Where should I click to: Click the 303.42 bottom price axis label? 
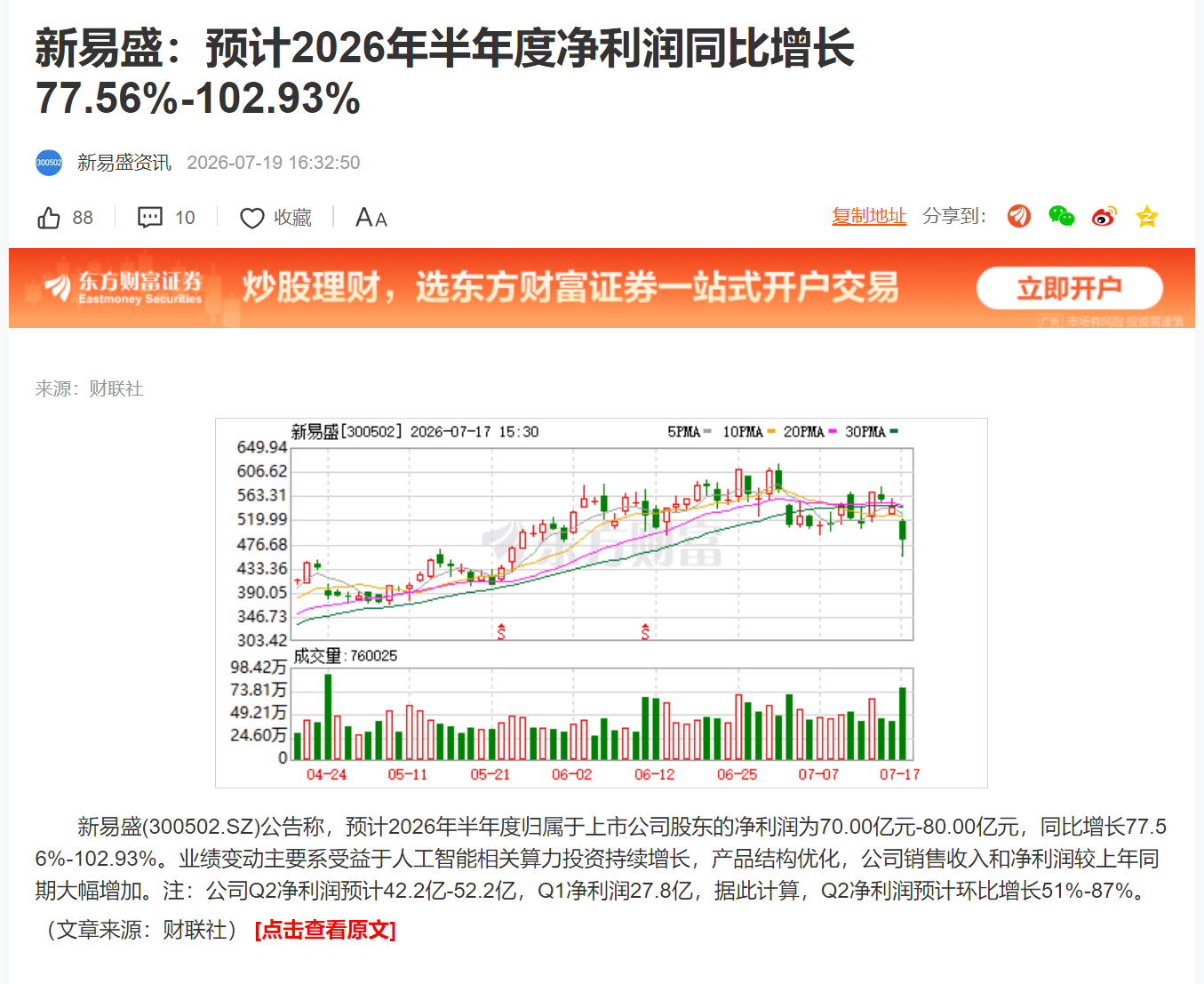click(x=262, y=640)
